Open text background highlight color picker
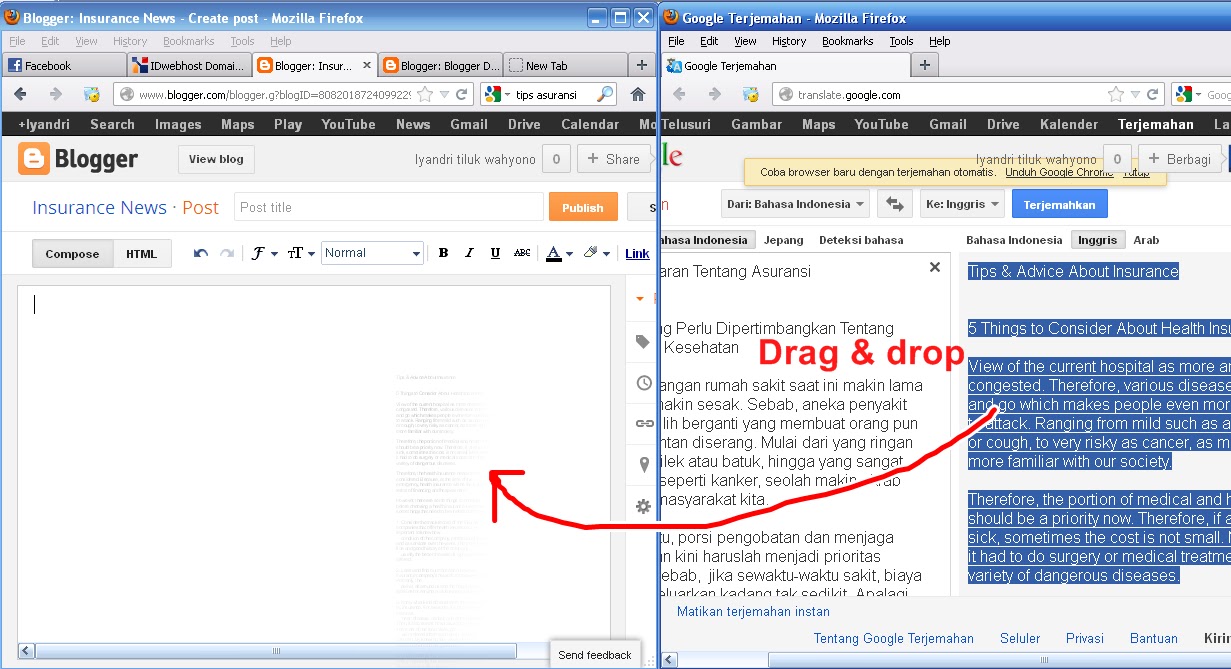1231x669 pixels. (597, 253)
